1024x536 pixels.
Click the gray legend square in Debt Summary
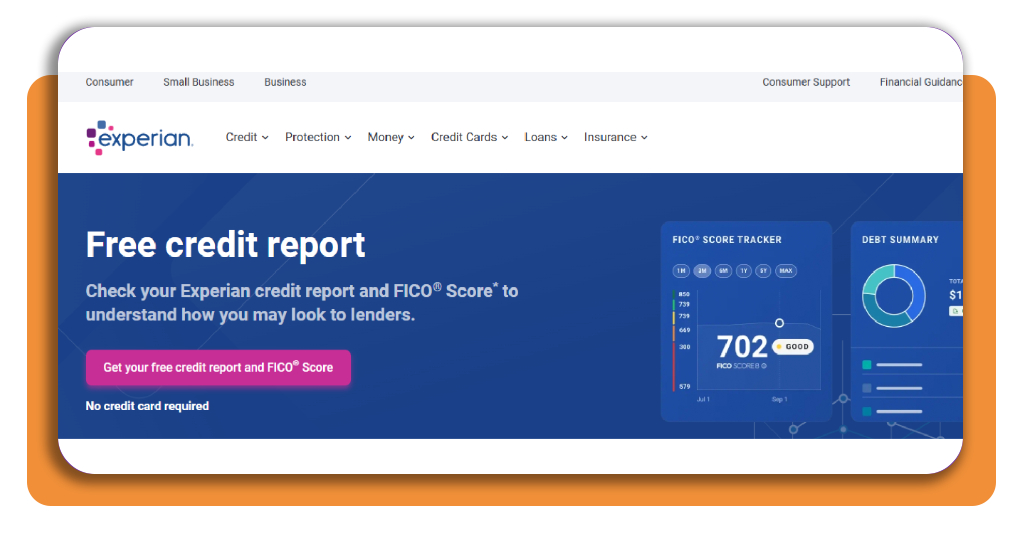(867, 388)
